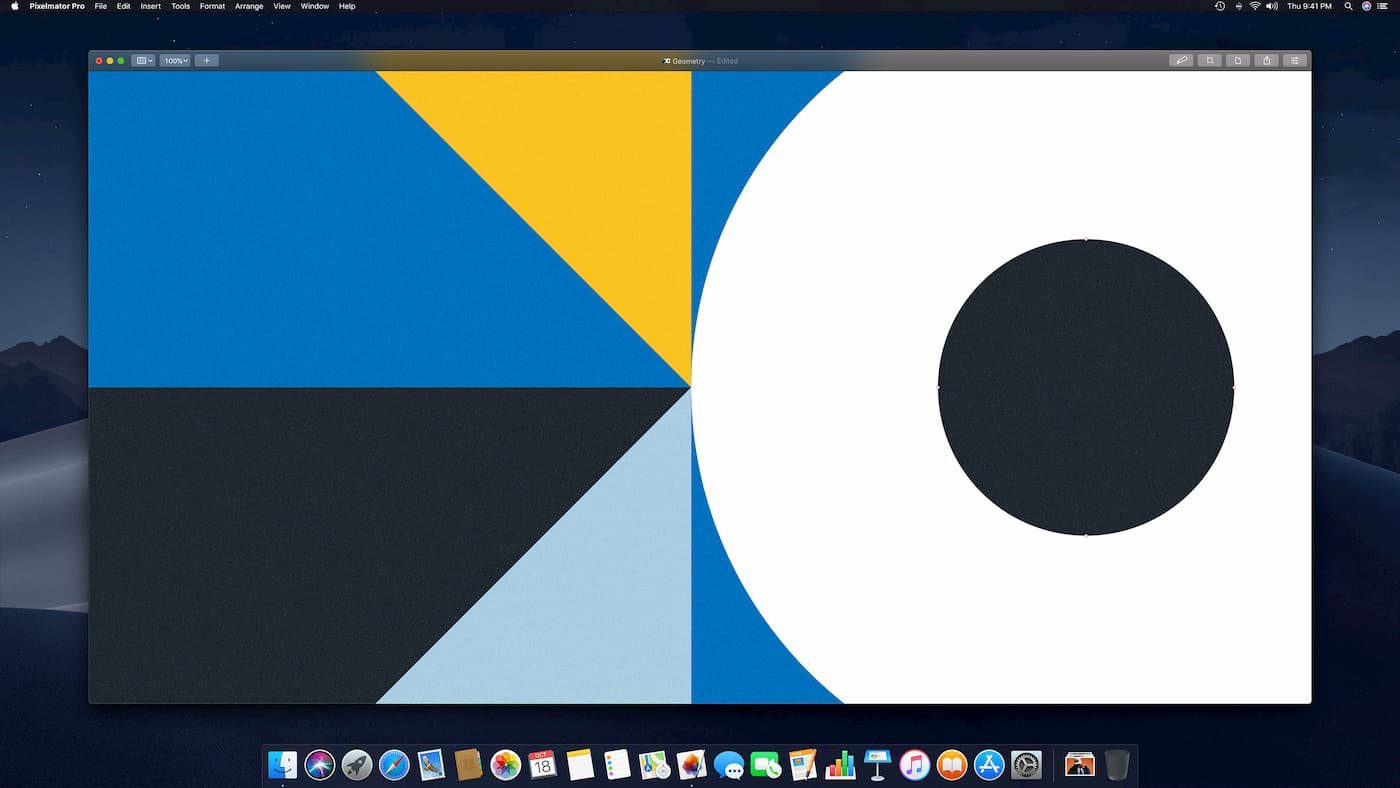Select the dark circle shape on the canvas

[x=1085, y=388]
